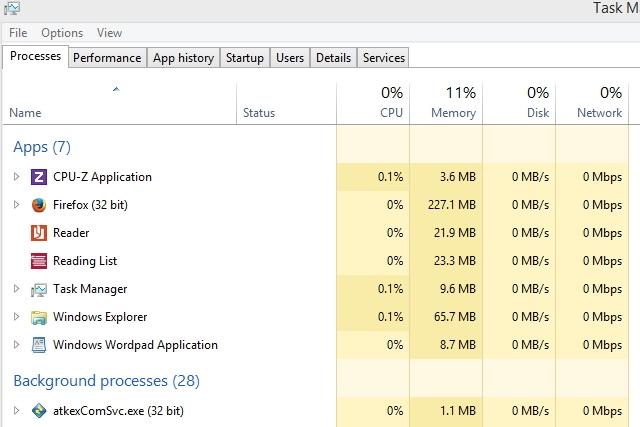
Task: Click the Windows Explorer folder icon
Action: (x=39, y=317)
